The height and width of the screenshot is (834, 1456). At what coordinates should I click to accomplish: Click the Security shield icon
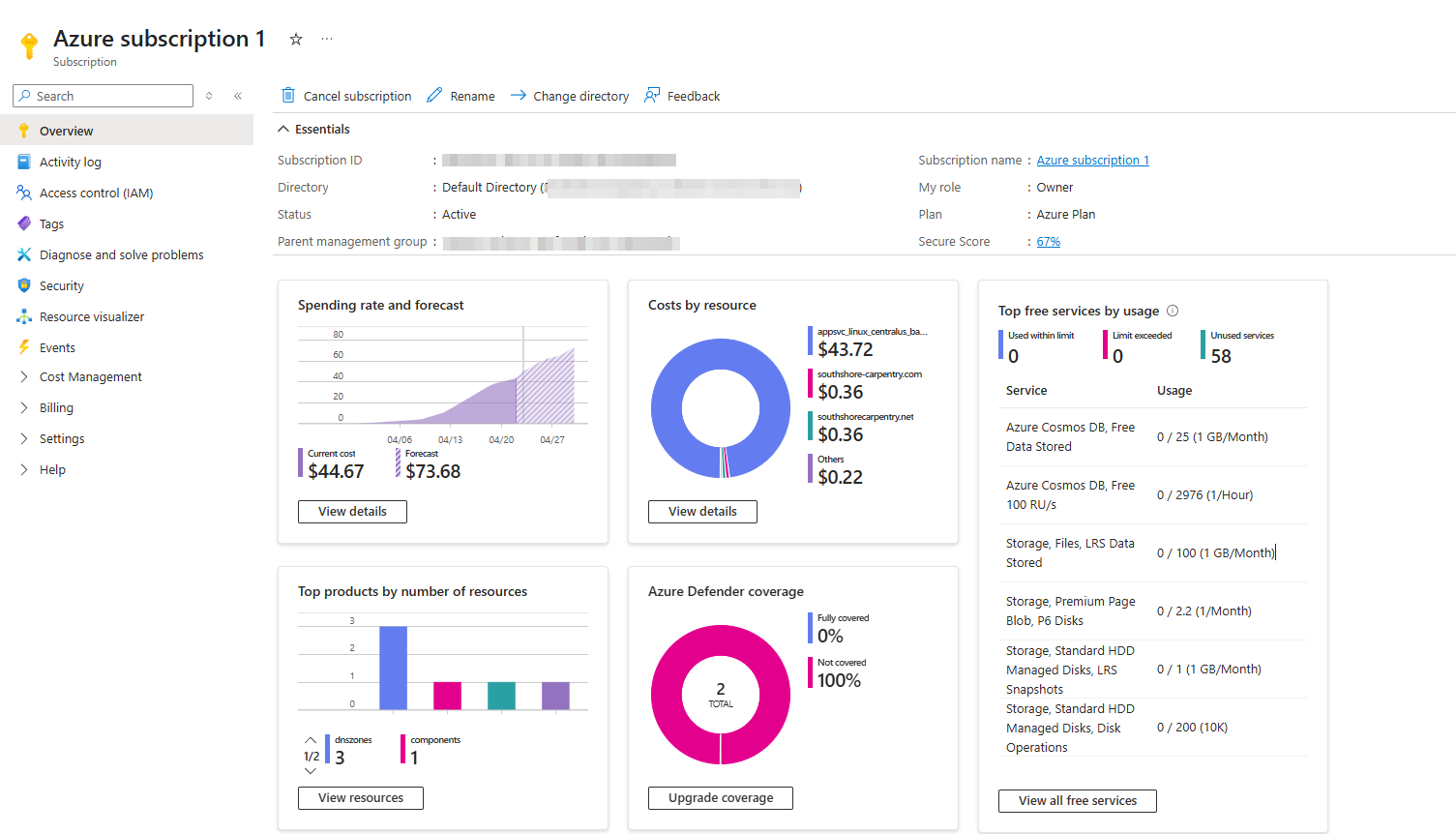[24, 285]
